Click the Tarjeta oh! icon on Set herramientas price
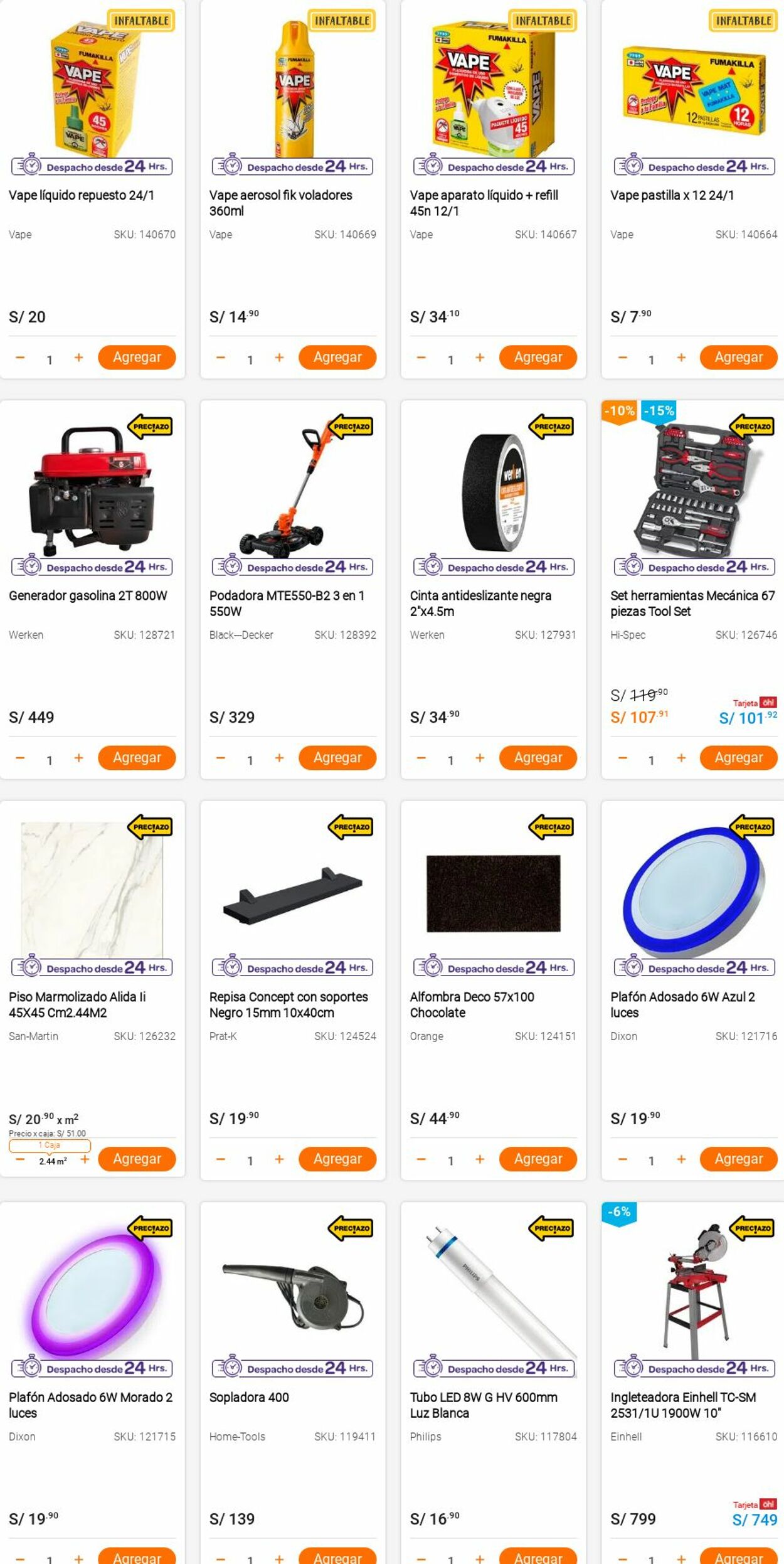This screenshot has width=784, height=1564. [755, 703]
